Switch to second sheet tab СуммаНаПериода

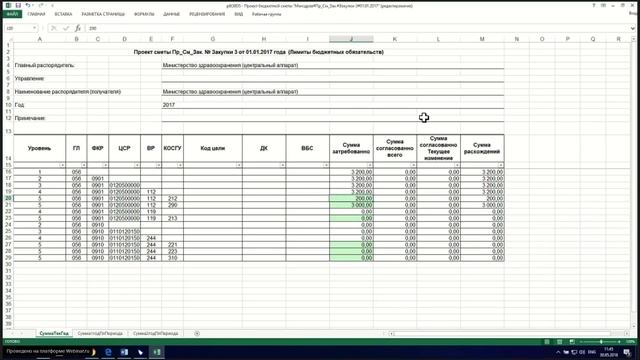click(x=100, y=333)
